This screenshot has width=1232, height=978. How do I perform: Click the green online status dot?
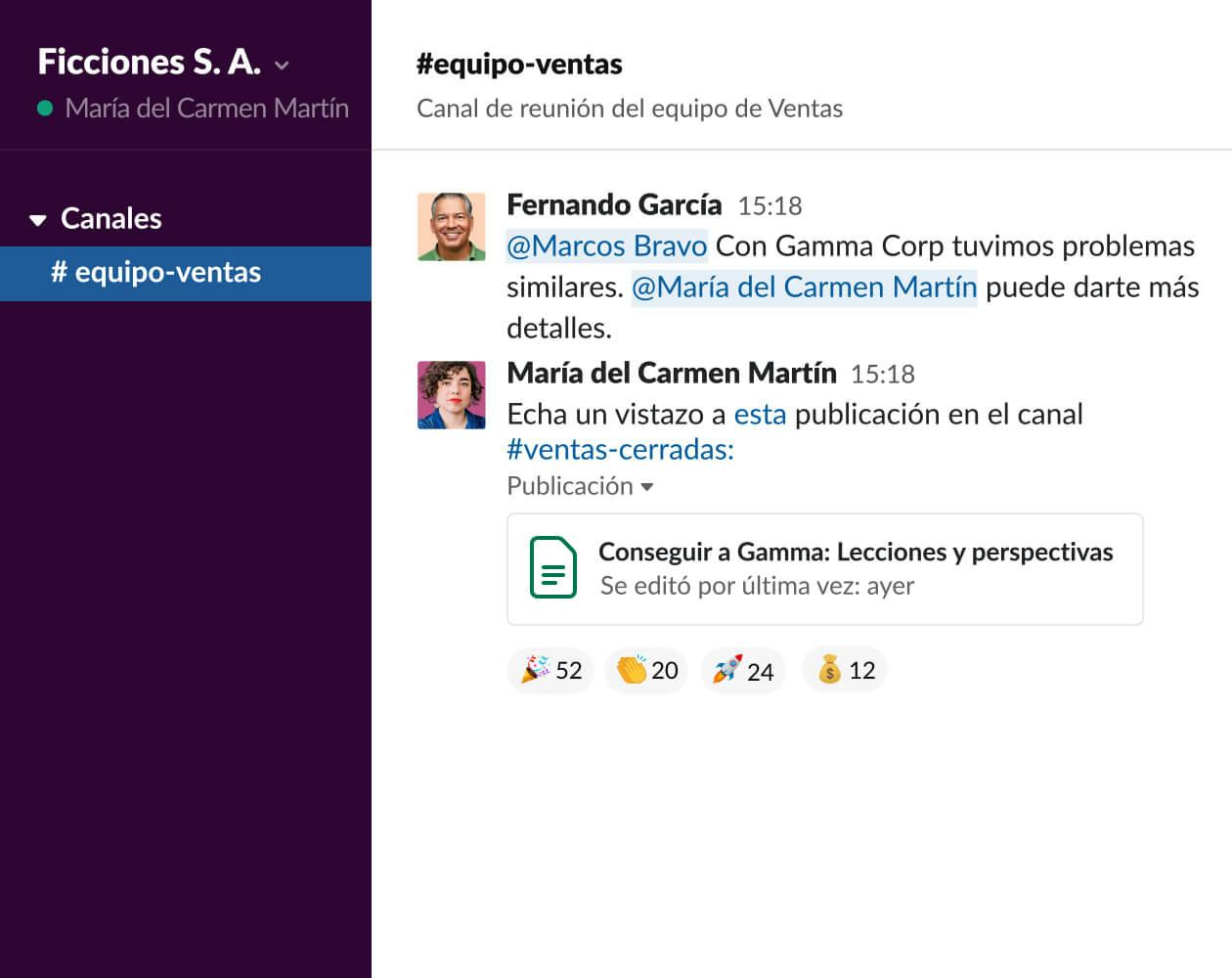45,109
